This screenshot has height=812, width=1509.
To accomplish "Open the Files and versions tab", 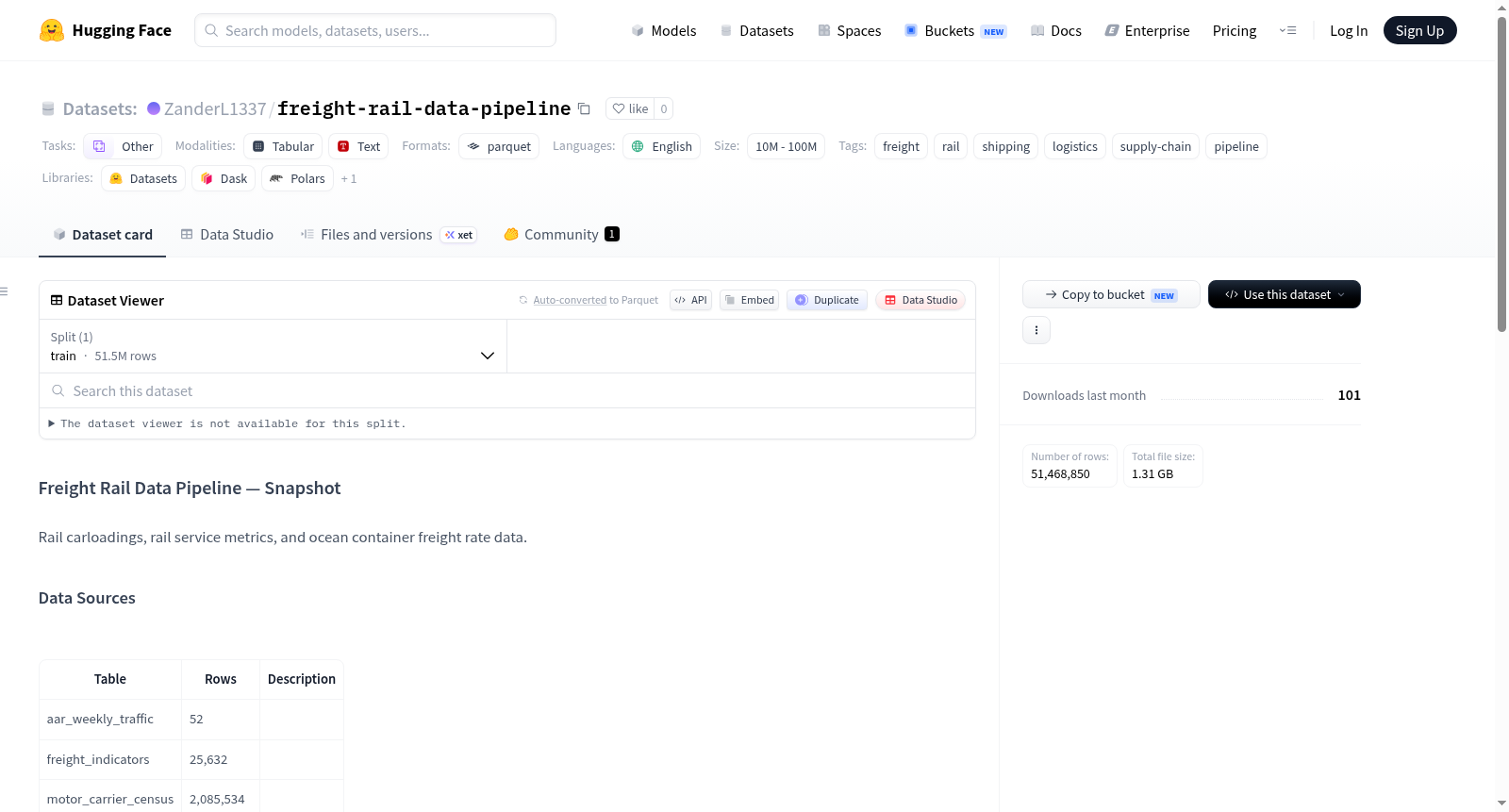I will click(389, 234).
